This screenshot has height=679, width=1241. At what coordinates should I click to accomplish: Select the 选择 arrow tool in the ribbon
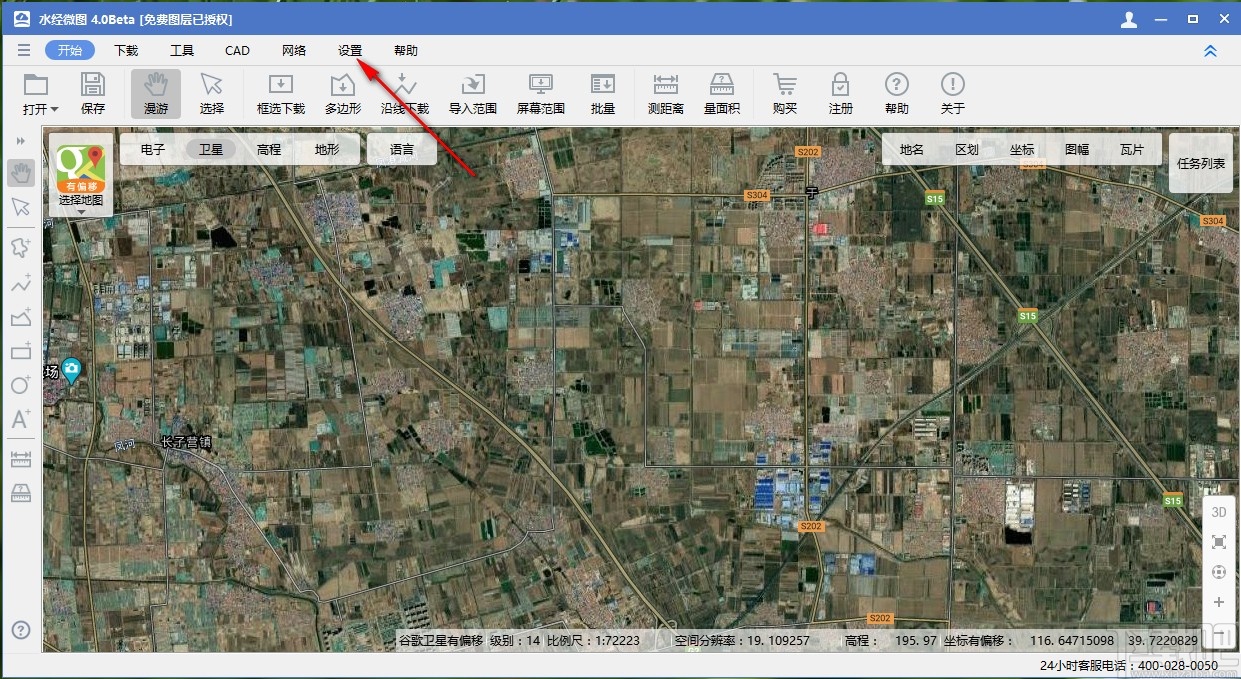point(212,93)
